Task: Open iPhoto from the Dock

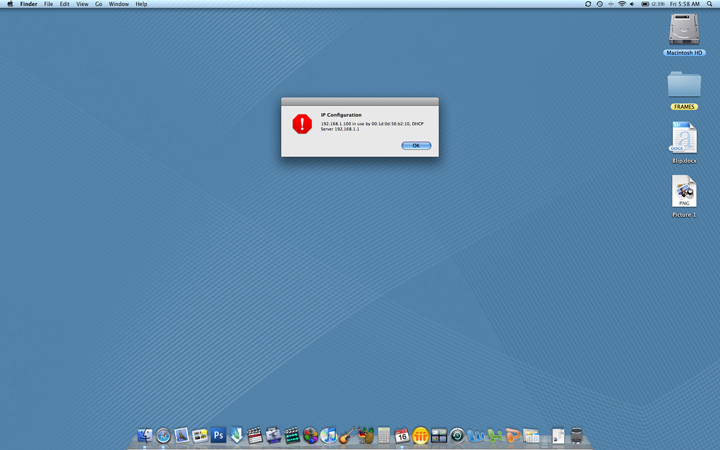Action: (200, 435)
